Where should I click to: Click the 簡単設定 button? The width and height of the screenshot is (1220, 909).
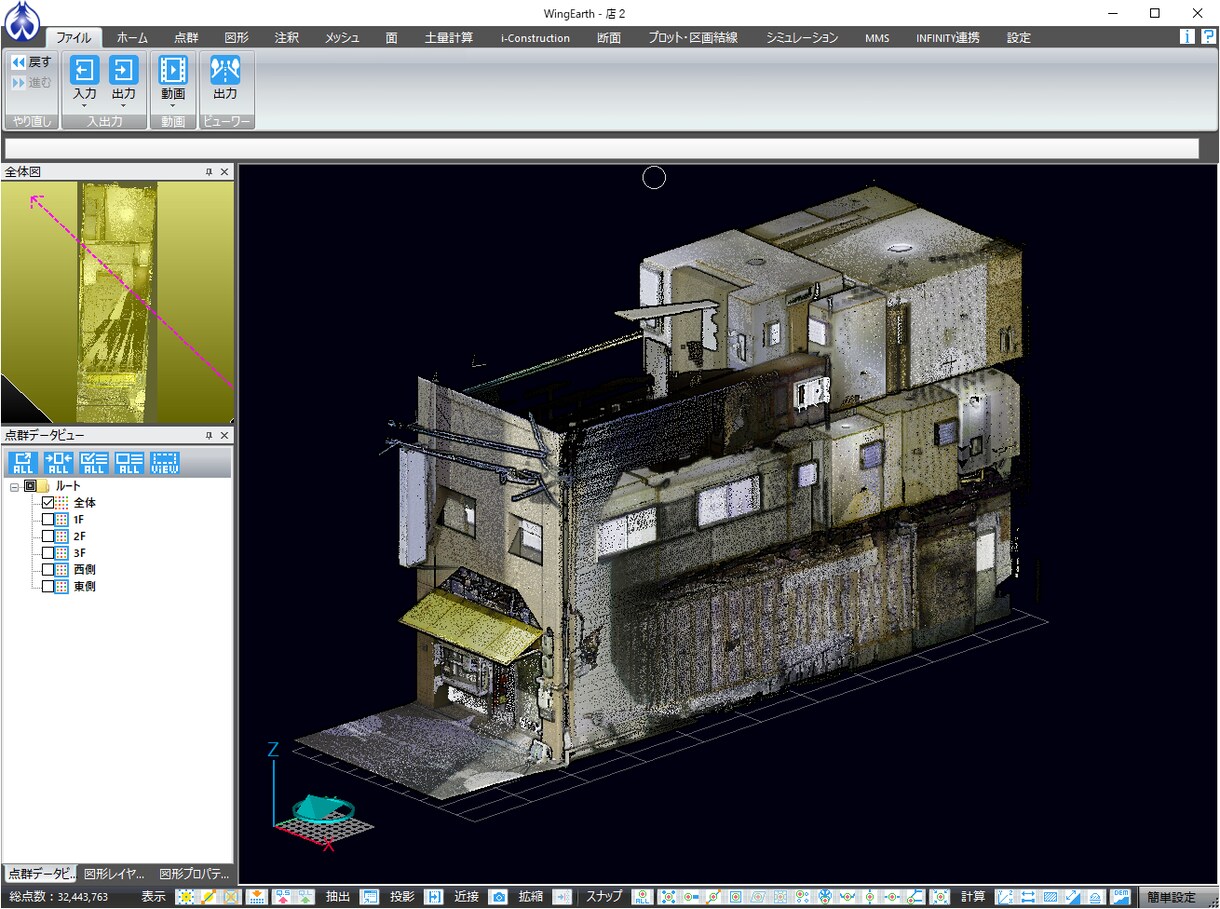[1171, 897]
